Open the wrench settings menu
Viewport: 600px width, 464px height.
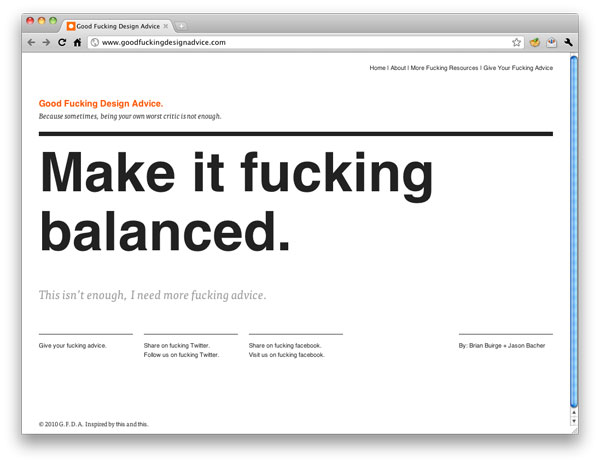568,42
